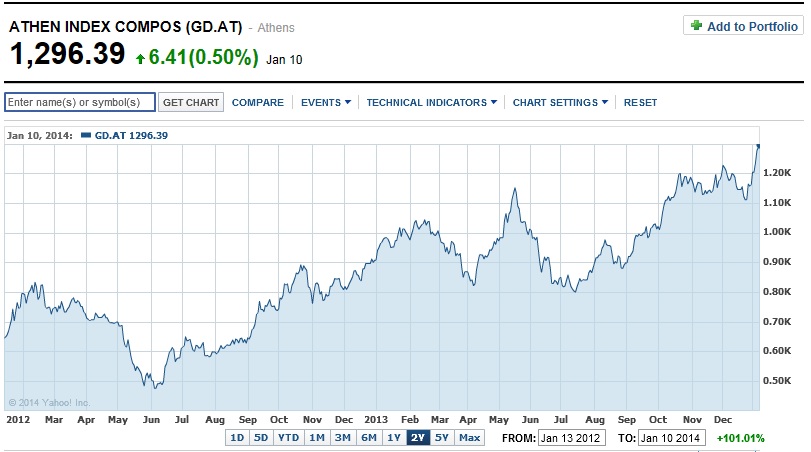Screen dimensions: 811x452
Task: Click the GD.AT legend color marker
Action: [86, 135]
